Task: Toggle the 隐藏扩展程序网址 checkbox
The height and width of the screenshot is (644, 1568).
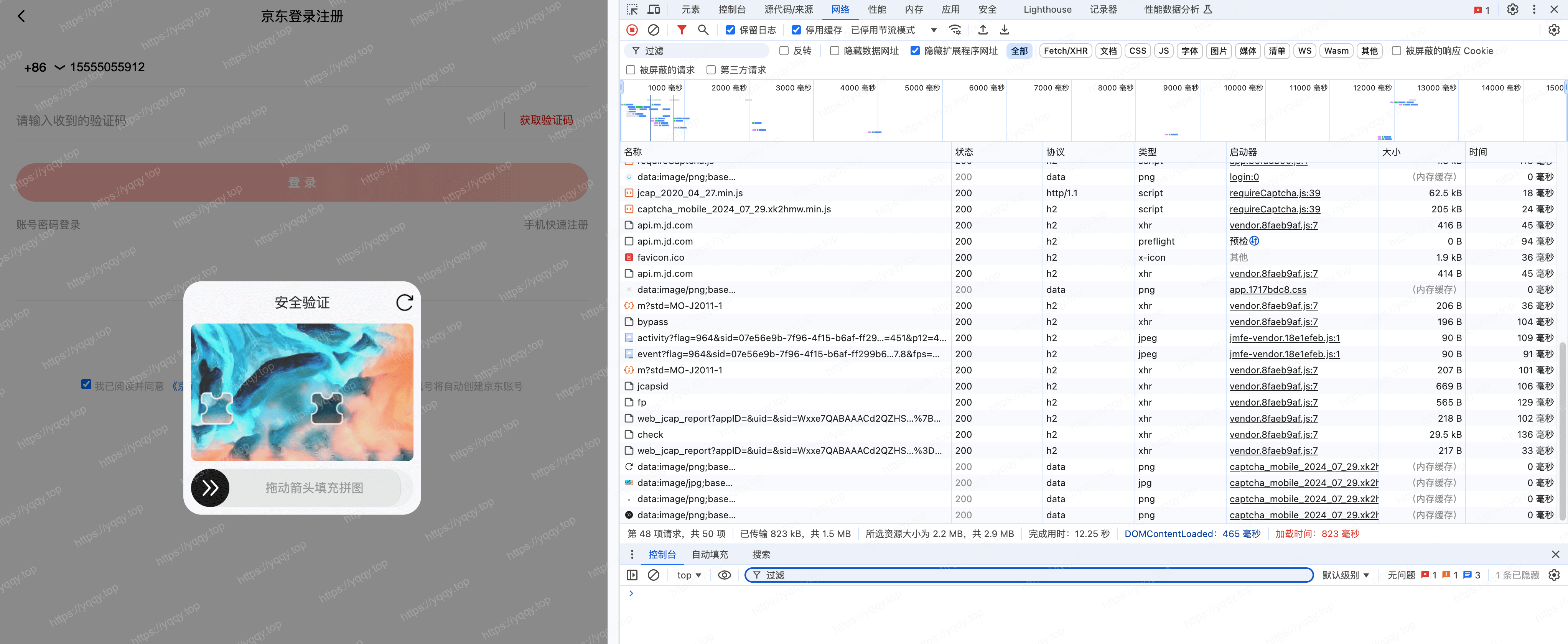Action: tap(915, 51)
